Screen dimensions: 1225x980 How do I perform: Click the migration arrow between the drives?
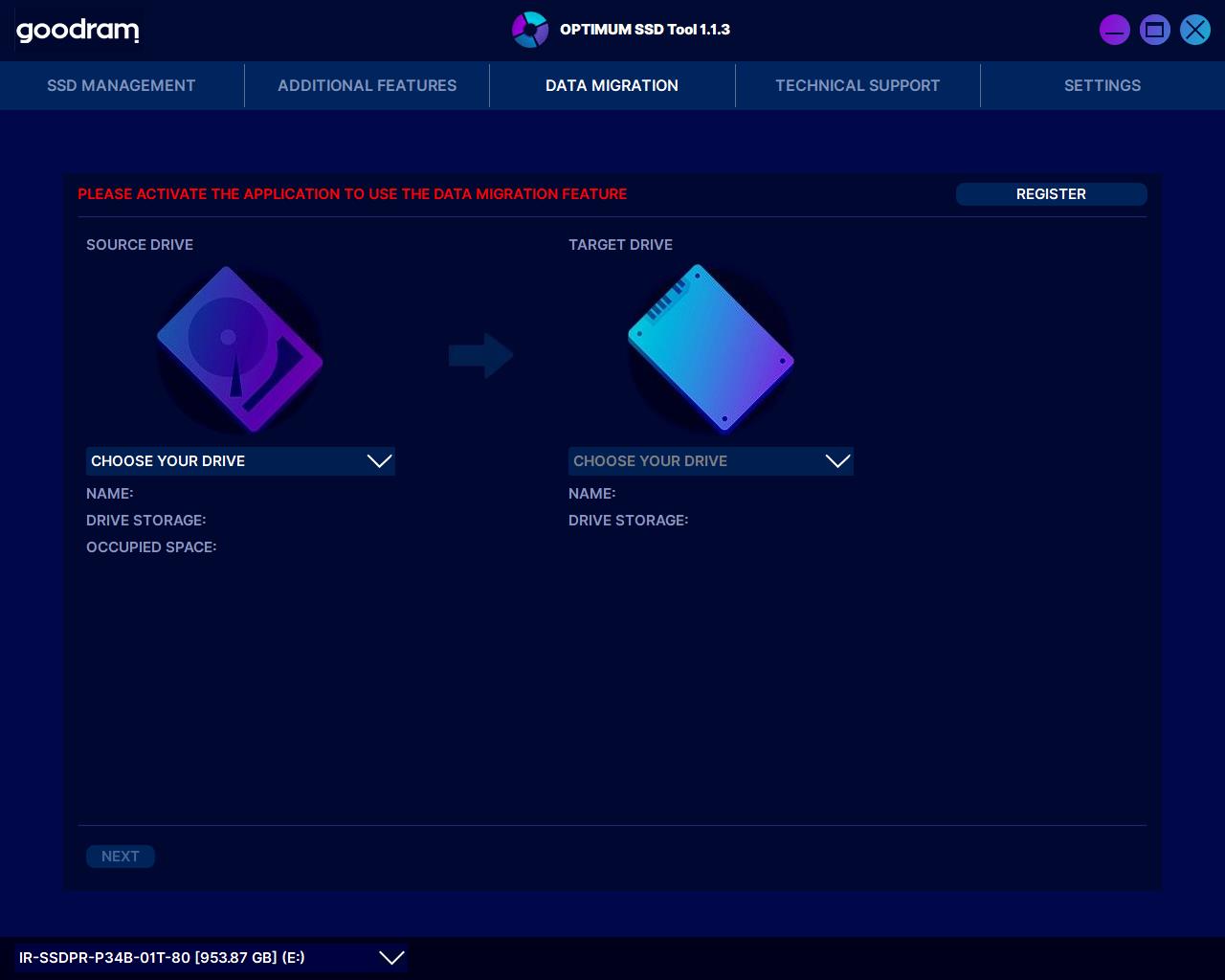[480, 355]
